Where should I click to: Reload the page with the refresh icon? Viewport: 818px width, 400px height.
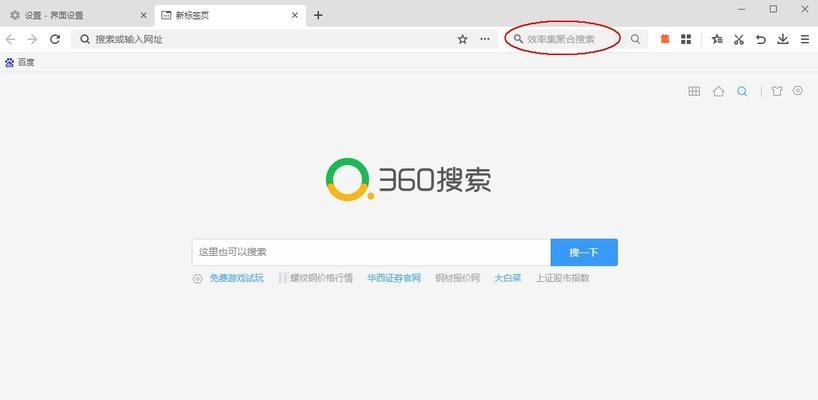pos(55,39)
